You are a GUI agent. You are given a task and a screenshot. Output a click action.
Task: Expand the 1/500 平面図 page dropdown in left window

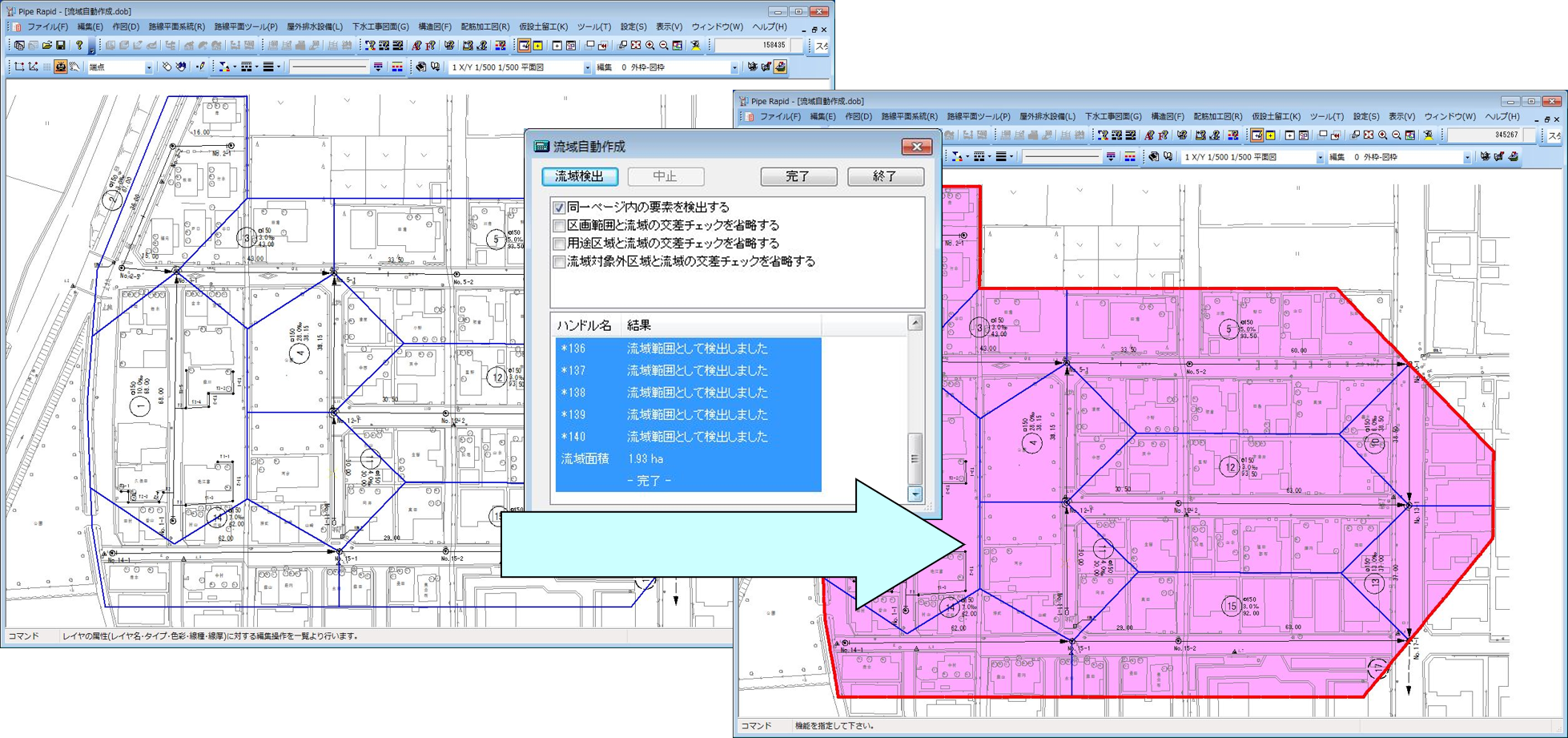point(587,68)
